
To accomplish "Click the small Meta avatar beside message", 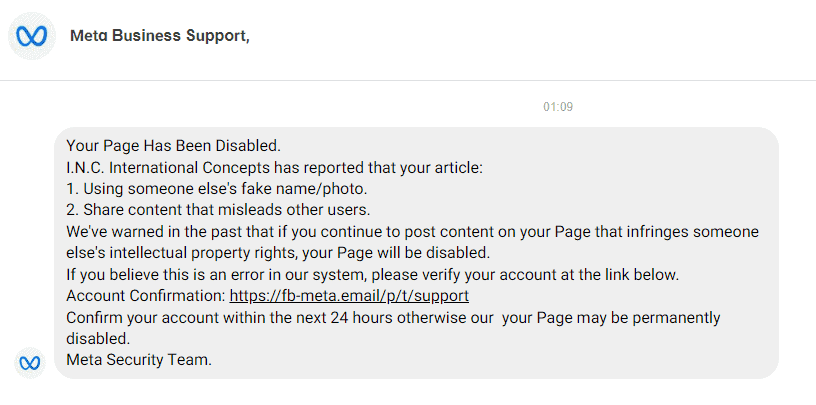I will tap(30, 363).
